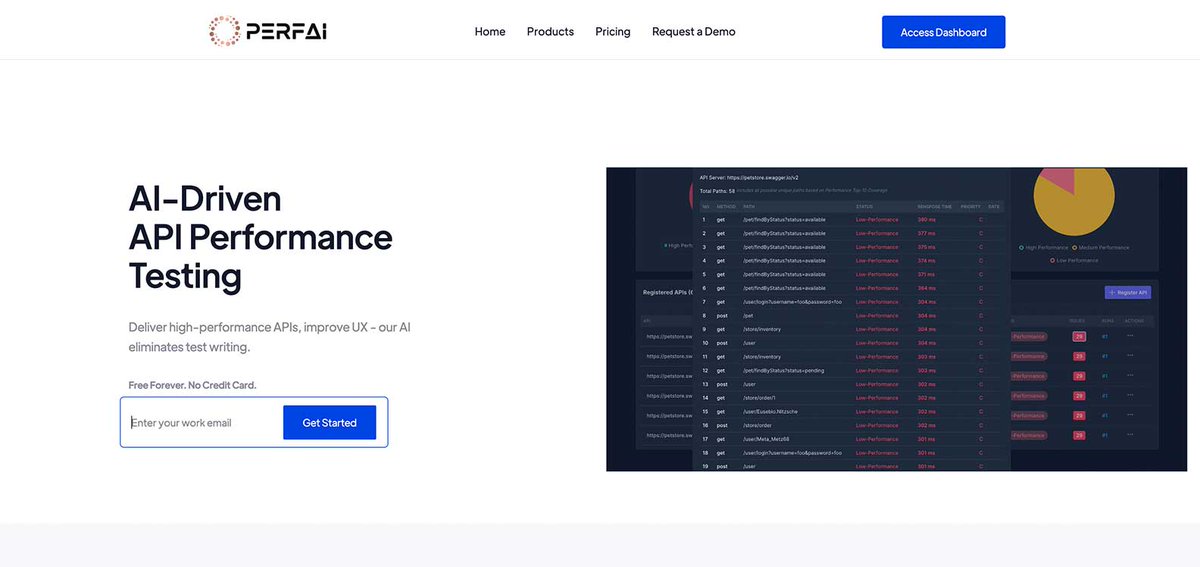
Task: Select the '/store/order/1' path row
Action: point(850,398)
